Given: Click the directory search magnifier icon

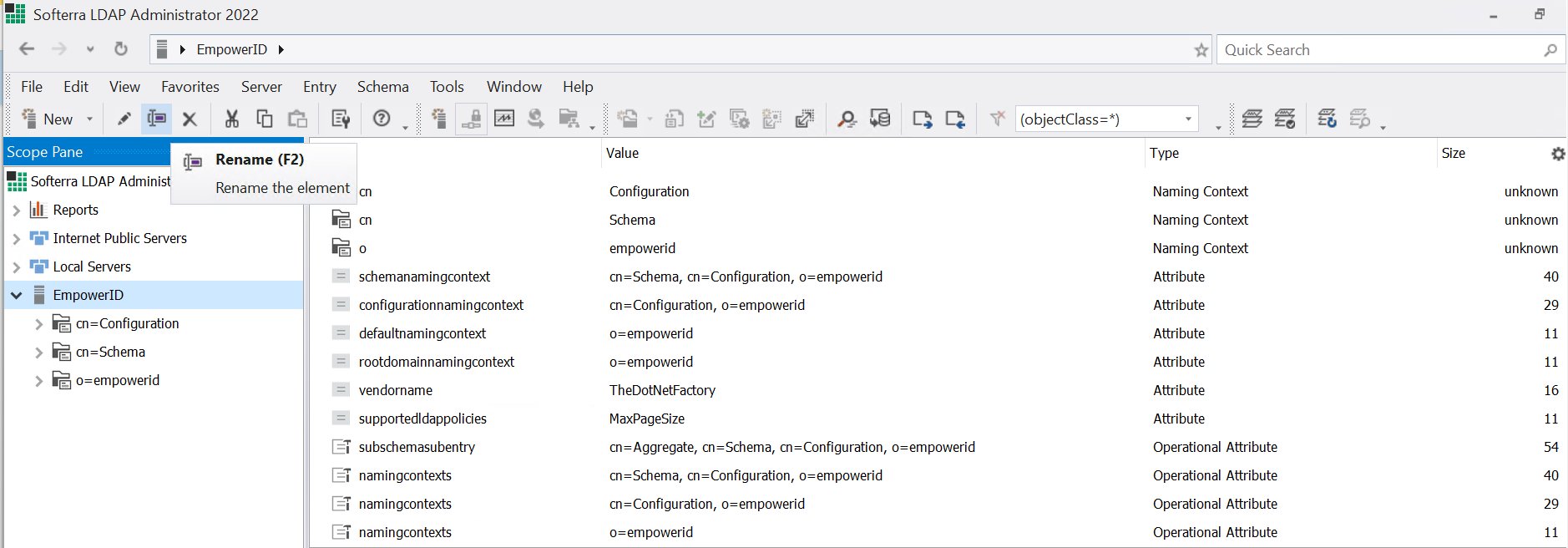Looking at the screenshot, I should [x=847, y=119].
